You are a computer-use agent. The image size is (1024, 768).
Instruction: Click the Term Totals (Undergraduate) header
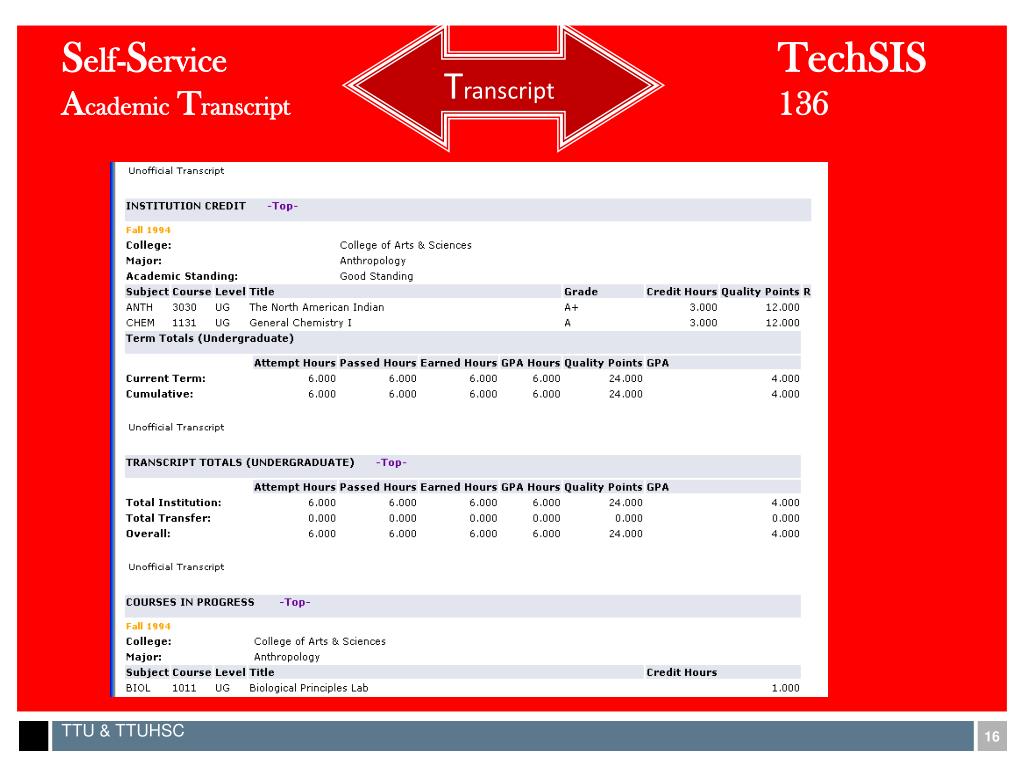coord(210,339)
